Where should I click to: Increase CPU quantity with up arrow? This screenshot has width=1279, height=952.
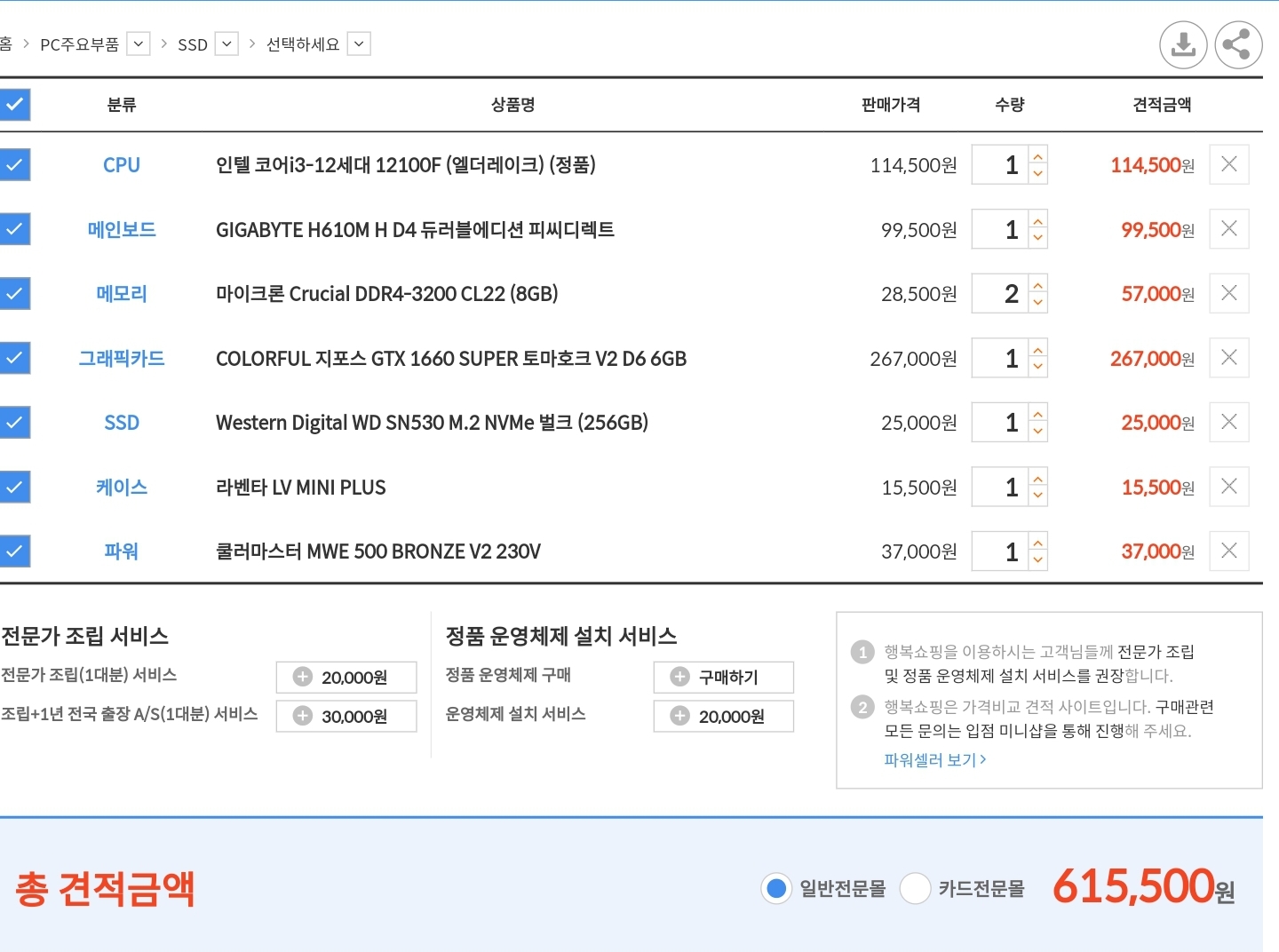click(1038, 155)
